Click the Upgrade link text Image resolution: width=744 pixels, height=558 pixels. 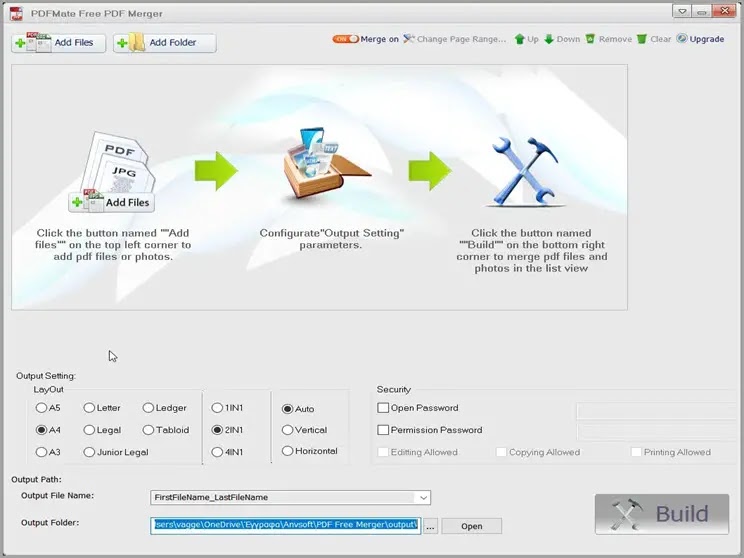click(x=707, y=39)
